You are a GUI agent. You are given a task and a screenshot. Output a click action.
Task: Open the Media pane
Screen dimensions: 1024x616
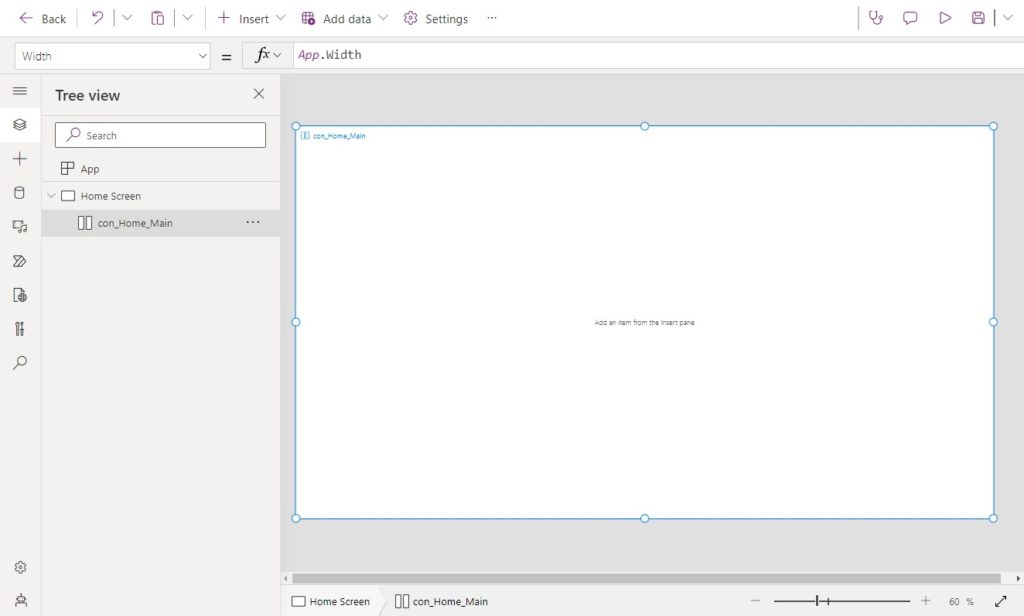18,227
